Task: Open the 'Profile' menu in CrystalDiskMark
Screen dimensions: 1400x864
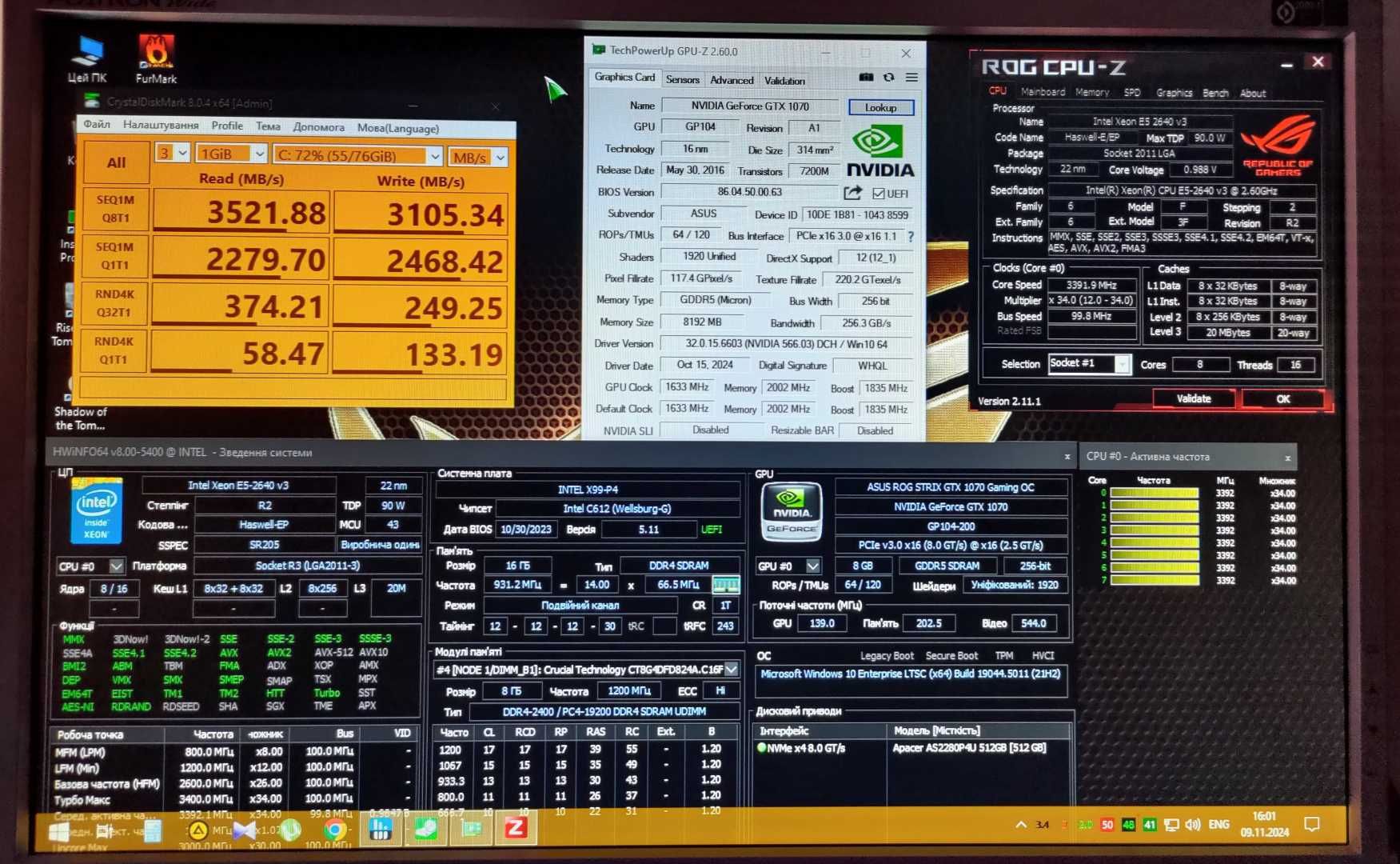Action: [227, 126]
